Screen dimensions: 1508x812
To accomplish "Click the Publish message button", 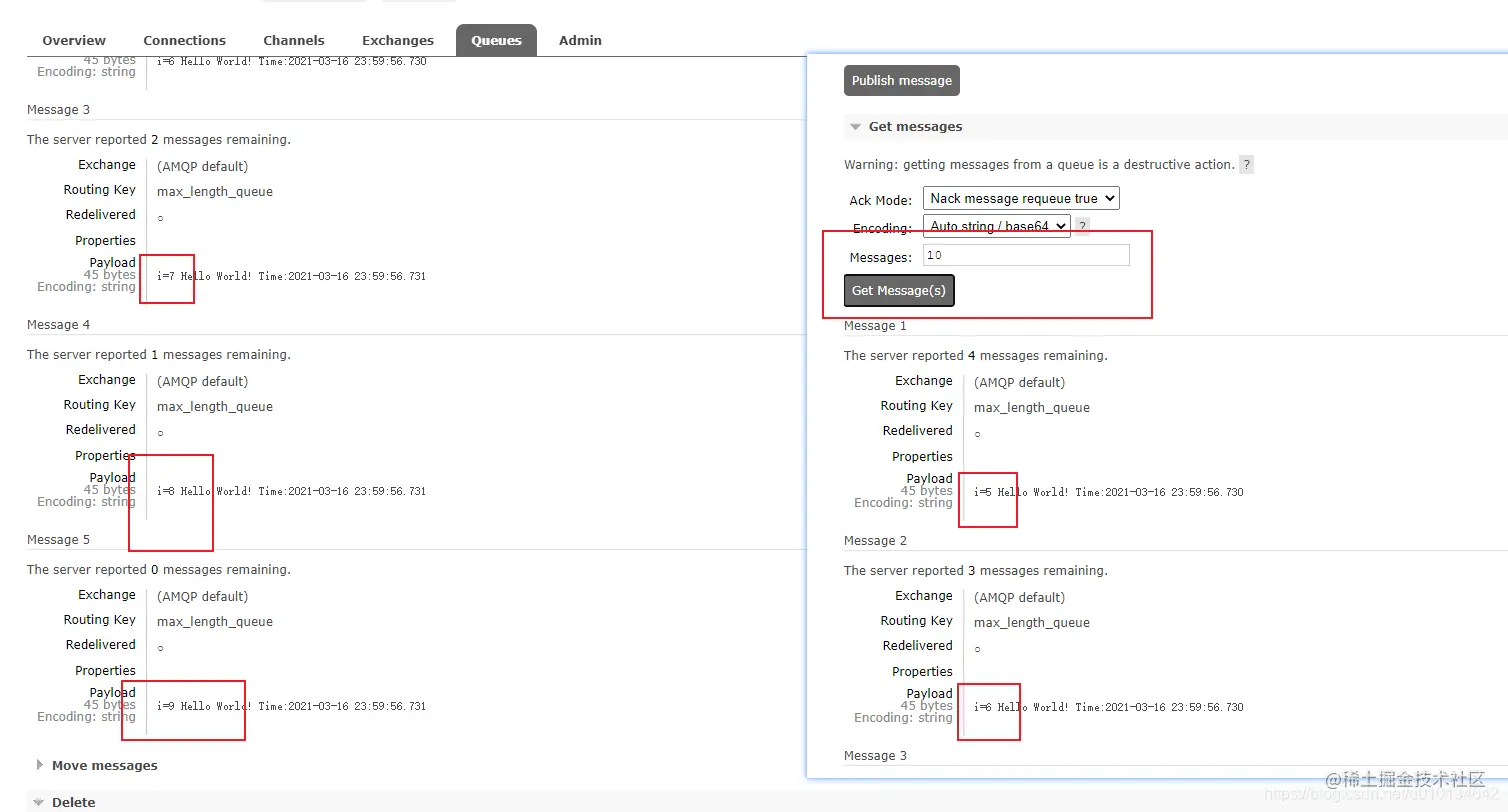I will [902, 81].
